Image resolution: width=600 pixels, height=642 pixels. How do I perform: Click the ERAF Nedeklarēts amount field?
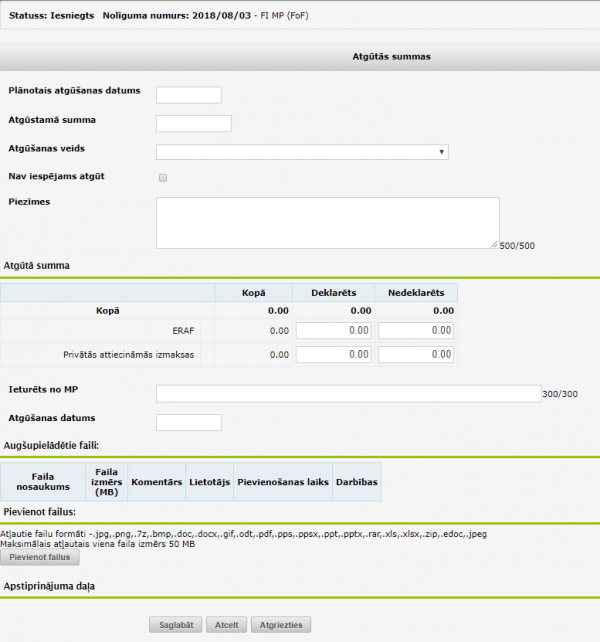pos(416,331)
